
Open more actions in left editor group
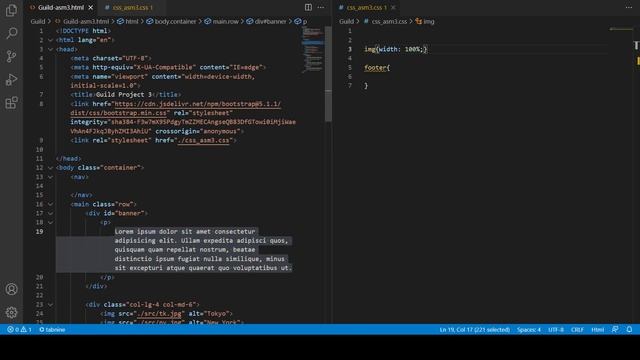321,7
